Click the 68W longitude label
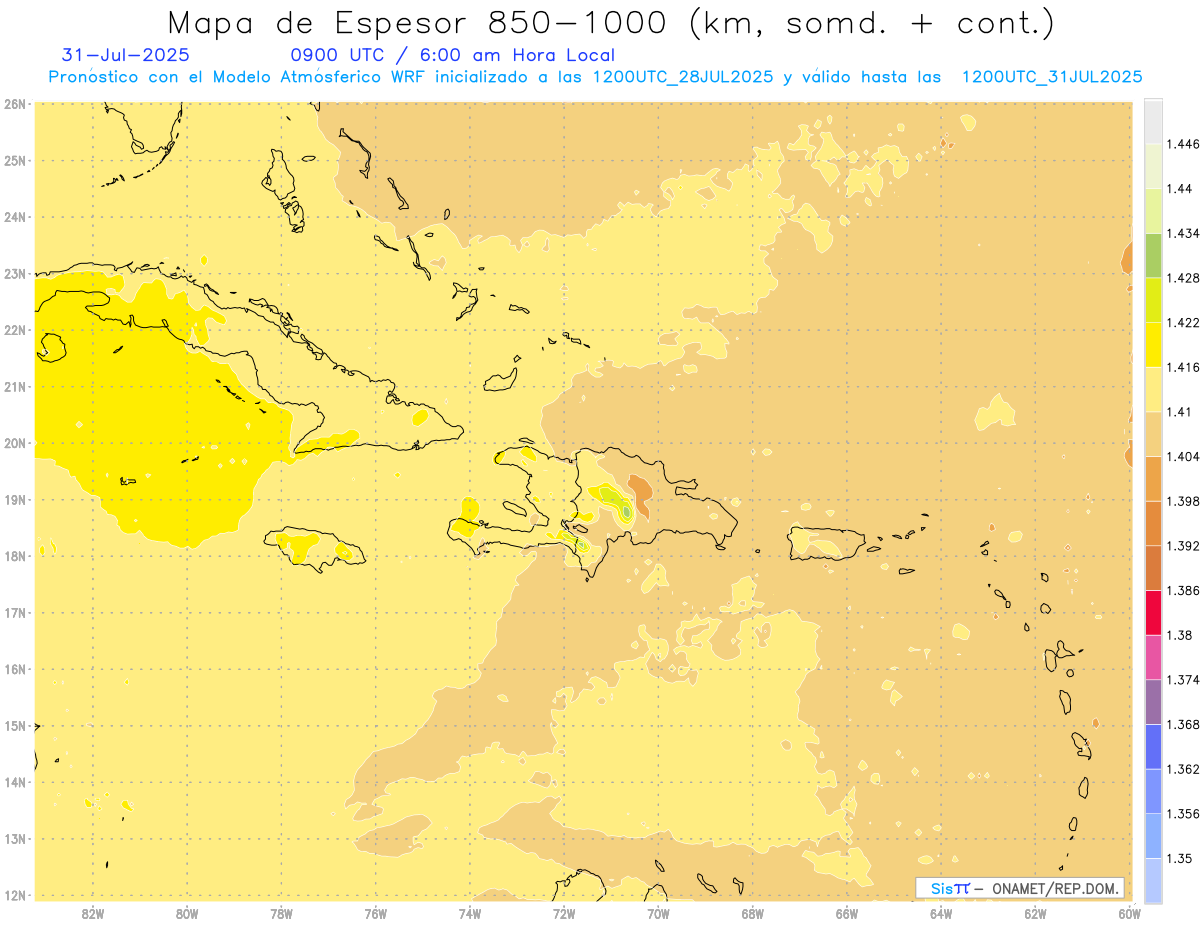Image resolution: width=1200 pixels, height=927 pixels. tap(753, 913)
